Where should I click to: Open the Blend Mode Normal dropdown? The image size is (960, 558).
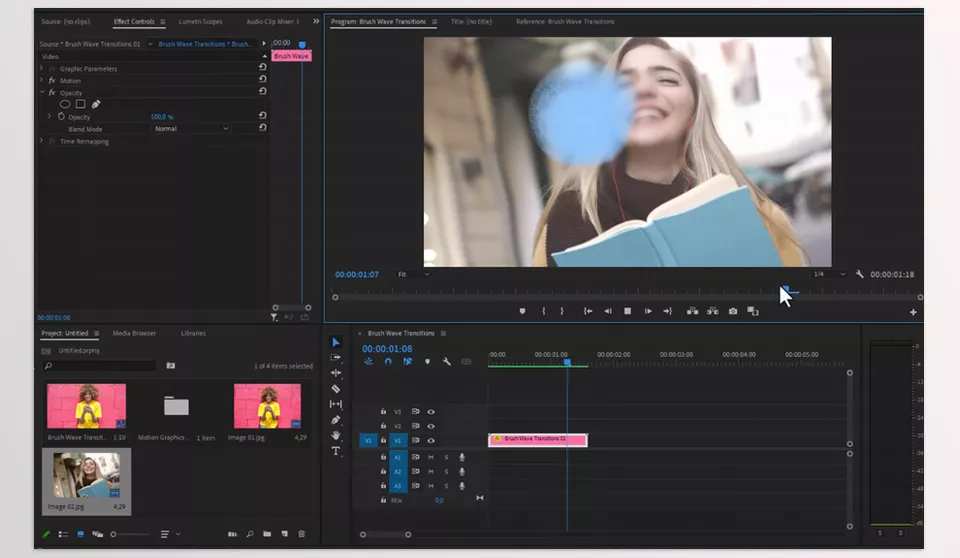tap(191, 129)
